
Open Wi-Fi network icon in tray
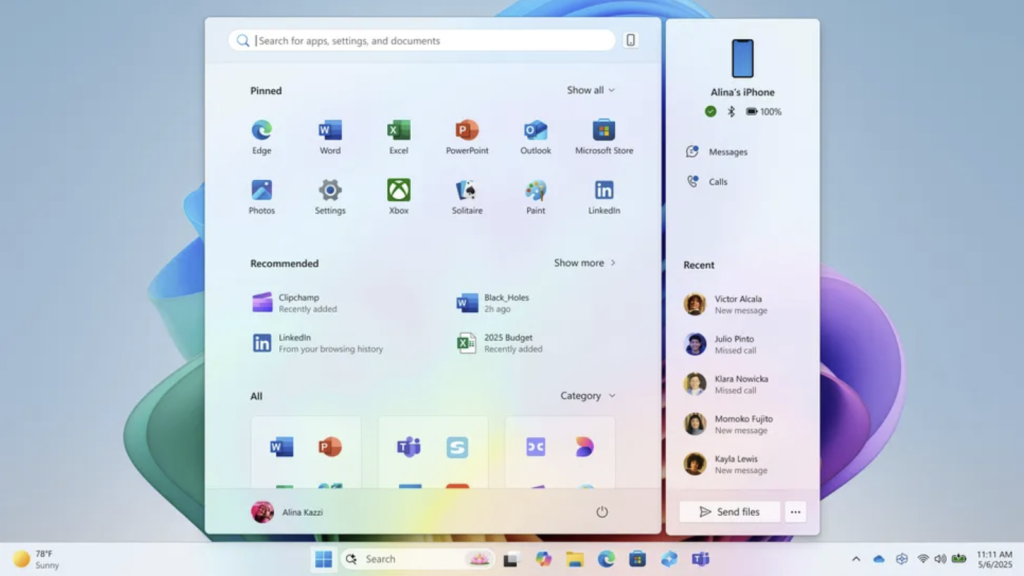click(x=923, y=559)
